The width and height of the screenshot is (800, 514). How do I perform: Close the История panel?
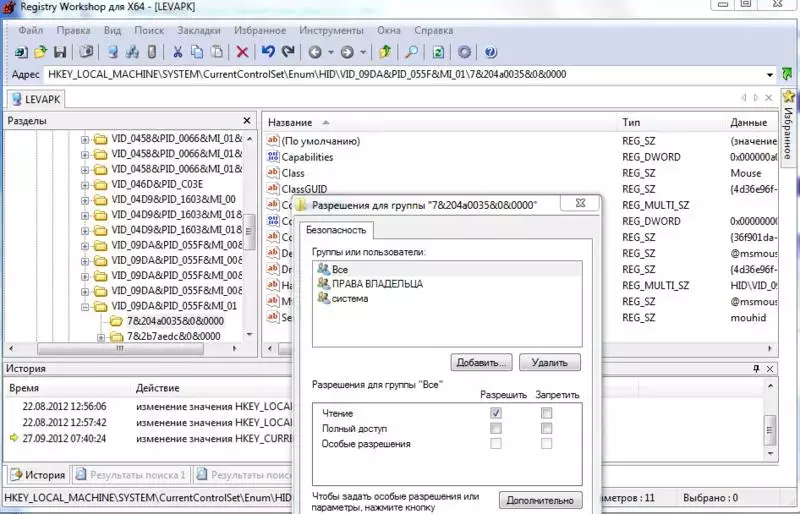(x=770, y=369)
